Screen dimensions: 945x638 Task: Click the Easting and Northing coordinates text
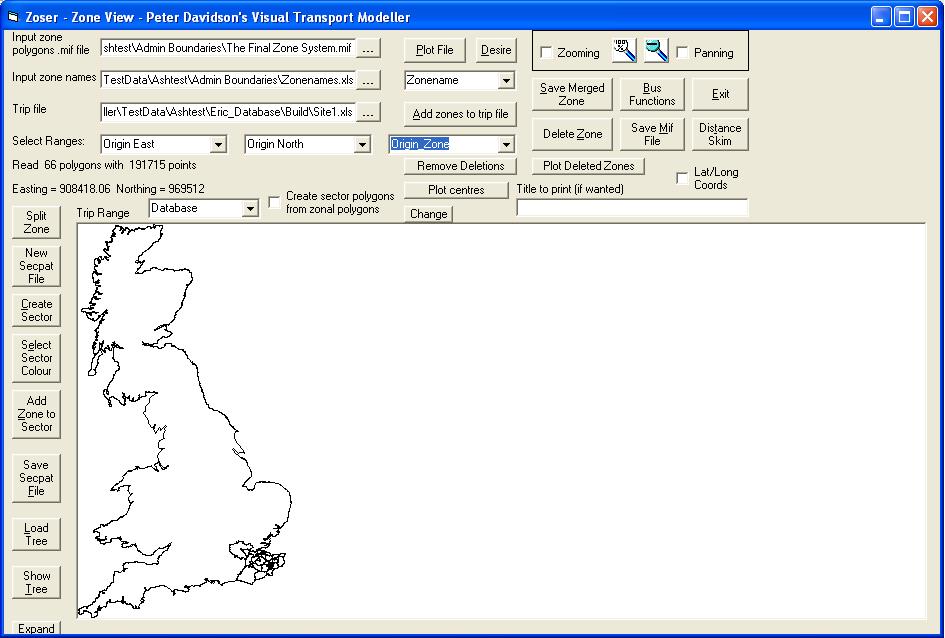(x=108, y=189)
